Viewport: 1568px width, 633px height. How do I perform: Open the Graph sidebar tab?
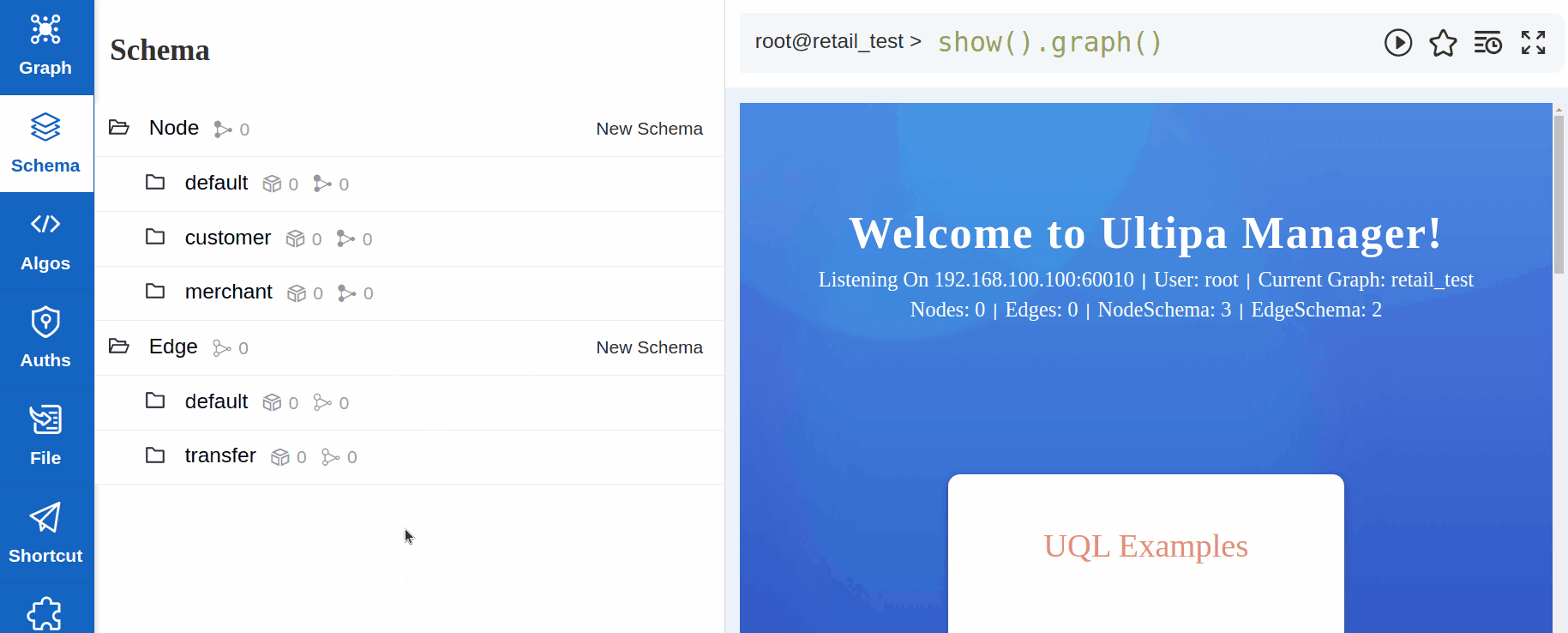46,47
